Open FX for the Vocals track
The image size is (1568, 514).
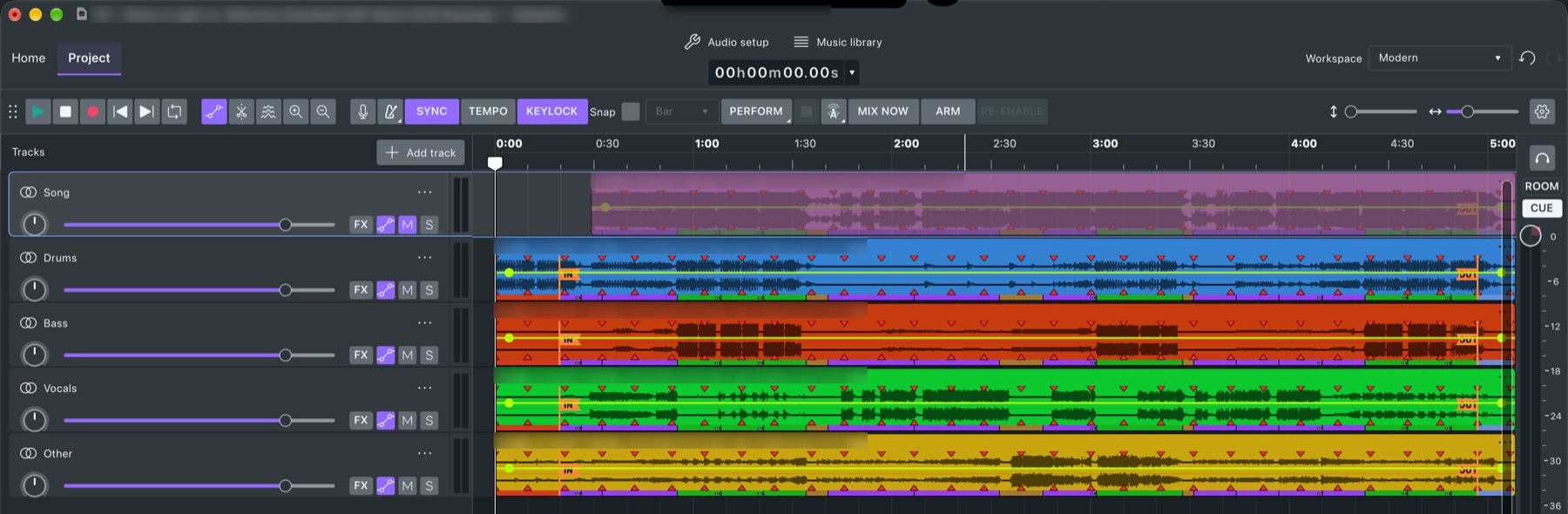(x=361, y=420)
